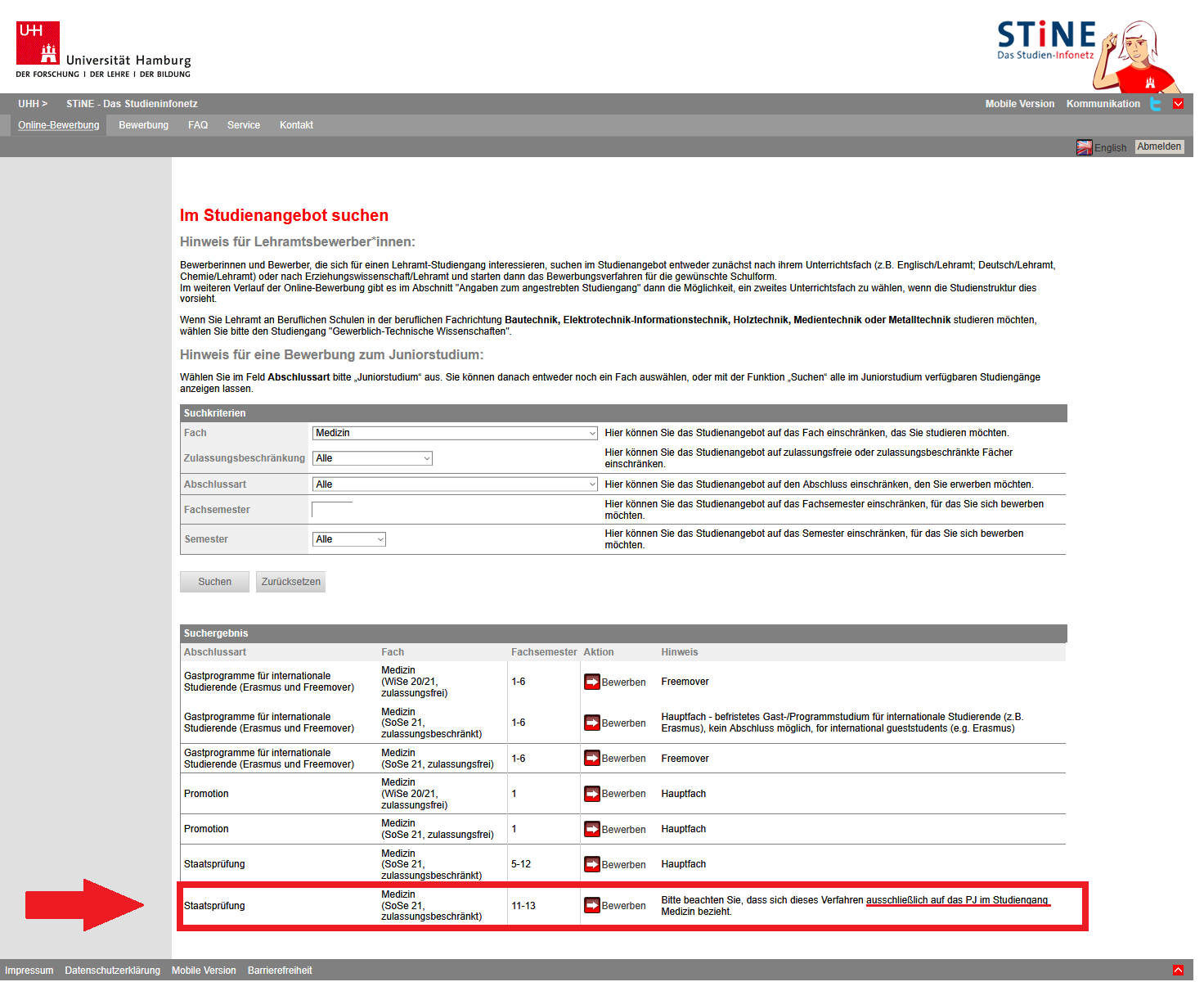Open the Twitter bird icon
1204x982 pixels.
coord(1155,104)
